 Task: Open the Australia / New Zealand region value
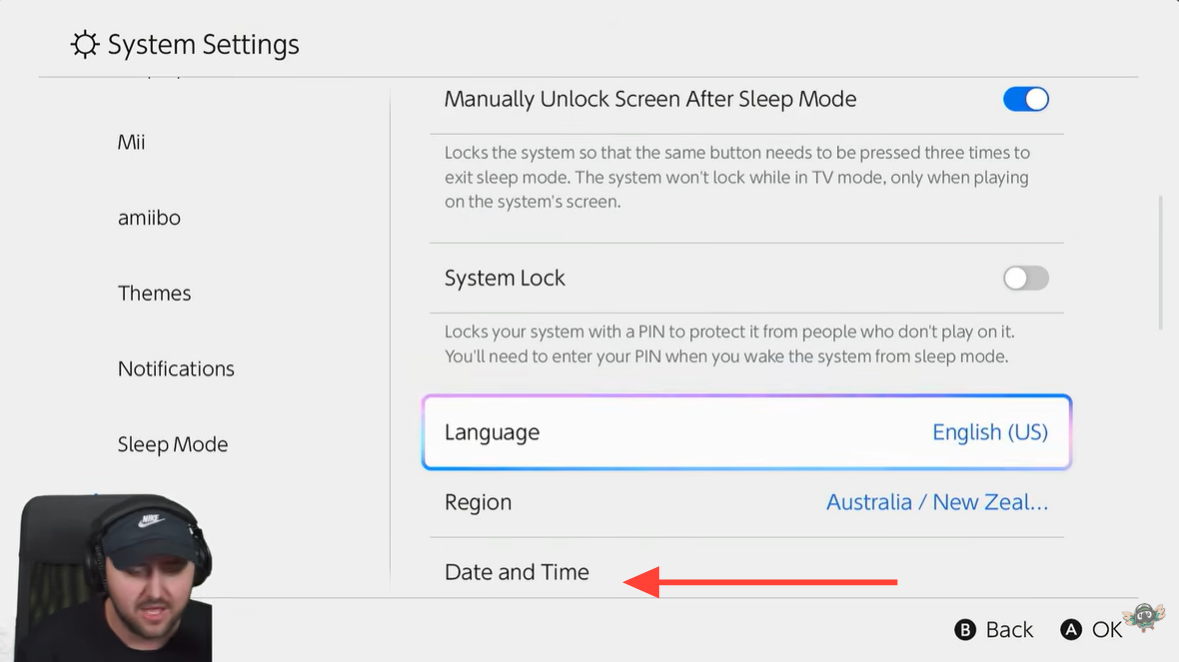(x=936, y=502)
